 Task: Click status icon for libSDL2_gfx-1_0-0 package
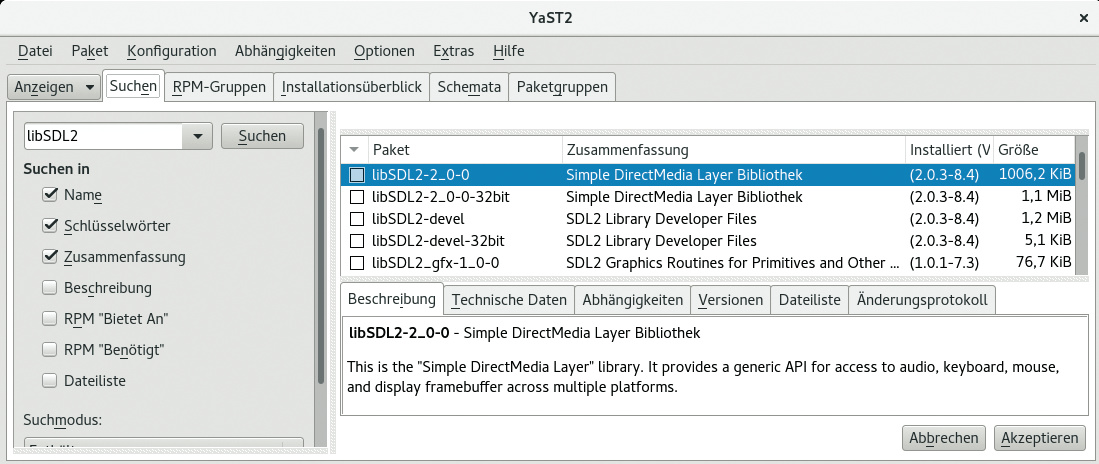356,263
